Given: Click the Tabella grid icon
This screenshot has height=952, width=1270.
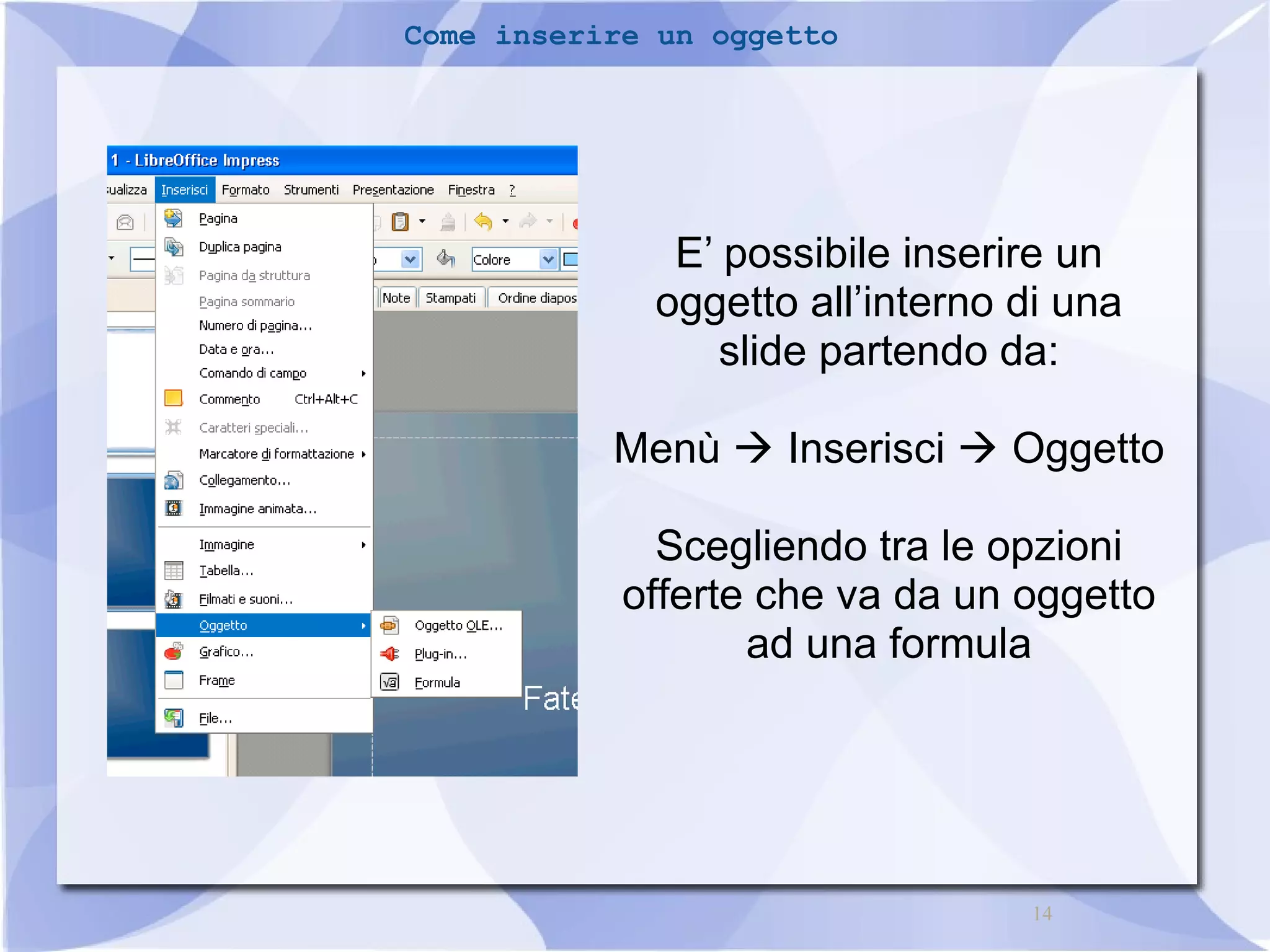Looking at the screenshot, I should (x=173, y=570).
